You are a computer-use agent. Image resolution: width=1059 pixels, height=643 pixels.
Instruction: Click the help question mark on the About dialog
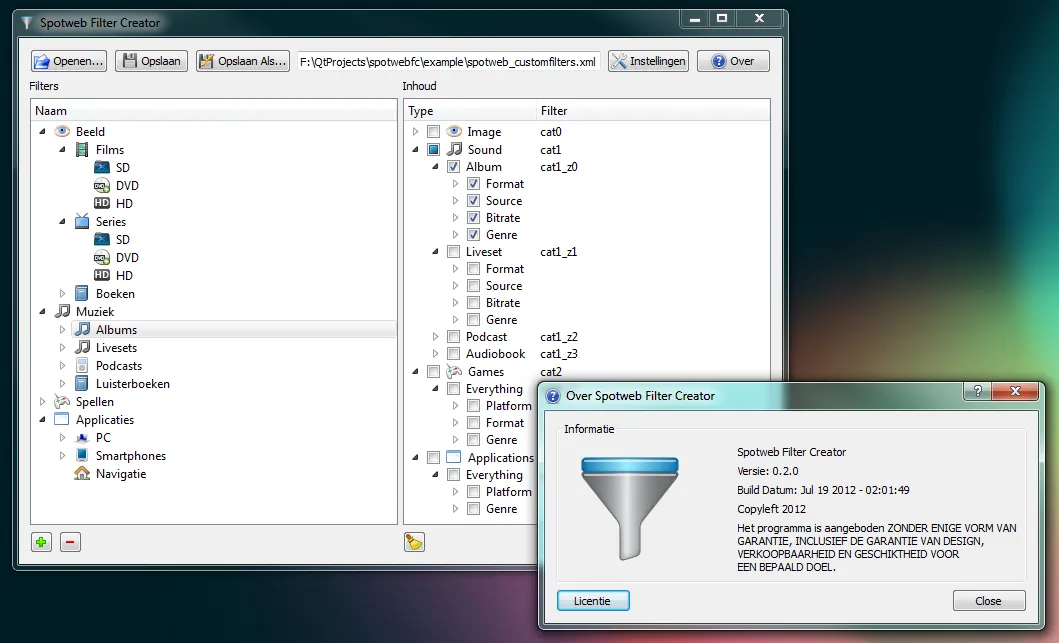pos(976,391)
